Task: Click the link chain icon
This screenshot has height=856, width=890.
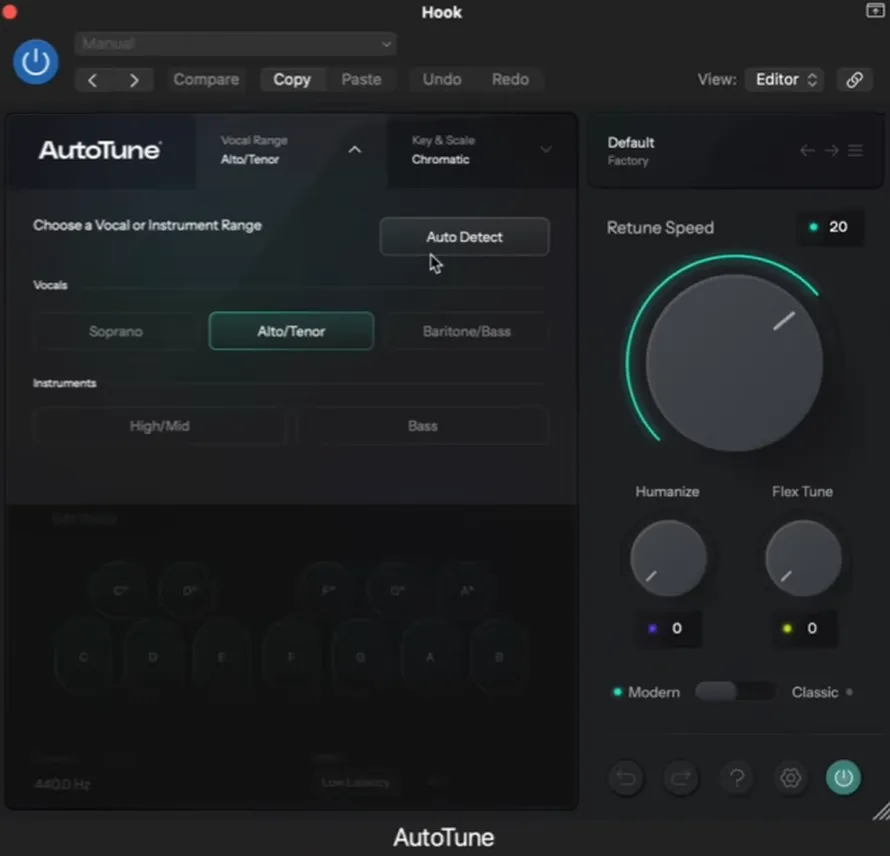Action: click(x=855, y=79)
